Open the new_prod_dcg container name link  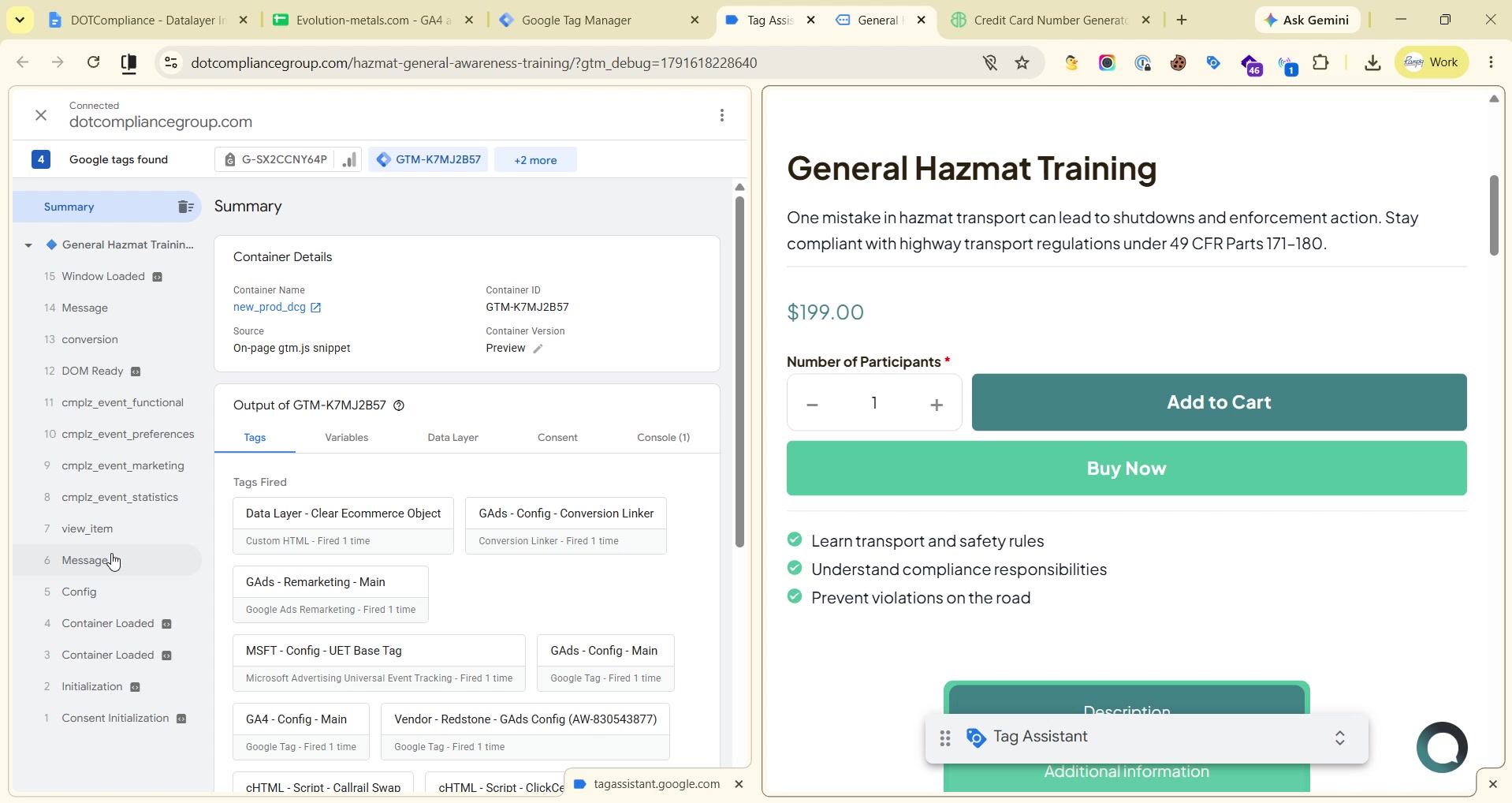coord(270,308)
